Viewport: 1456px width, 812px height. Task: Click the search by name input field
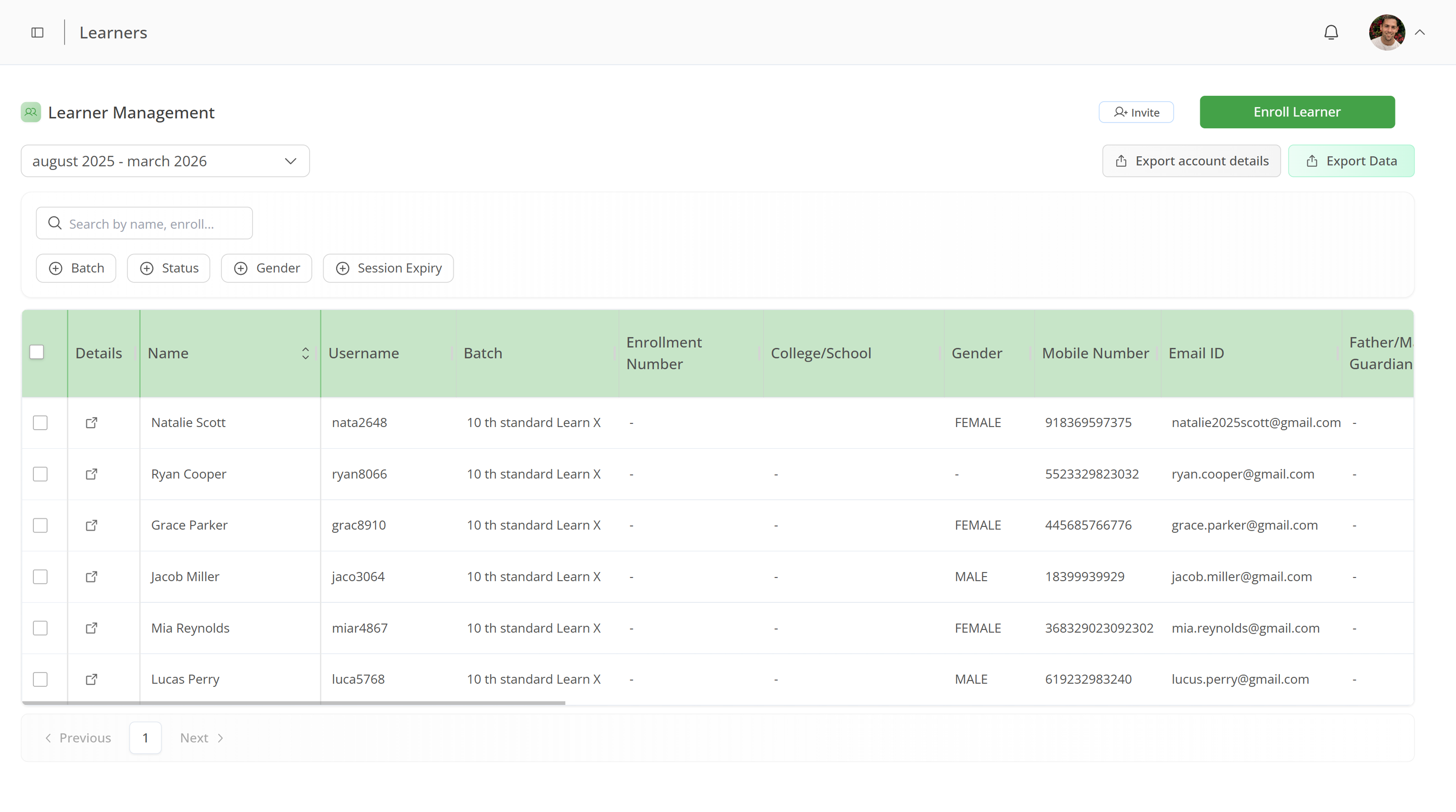click(x=153, y=223)
